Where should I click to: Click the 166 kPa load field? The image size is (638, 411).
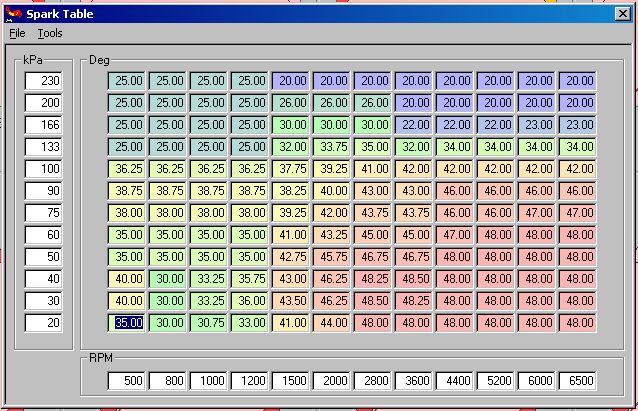44,125
